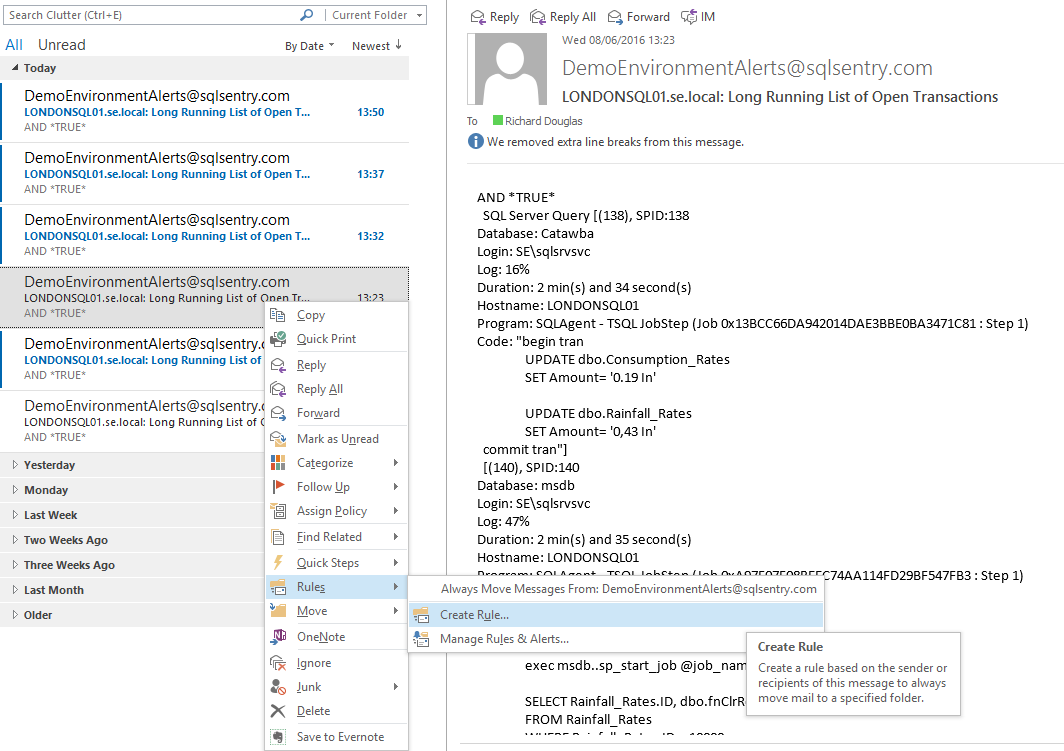Click the Save to Evernote elephant icon
This screenshot has height=751, width=1064.
(278, 737)
